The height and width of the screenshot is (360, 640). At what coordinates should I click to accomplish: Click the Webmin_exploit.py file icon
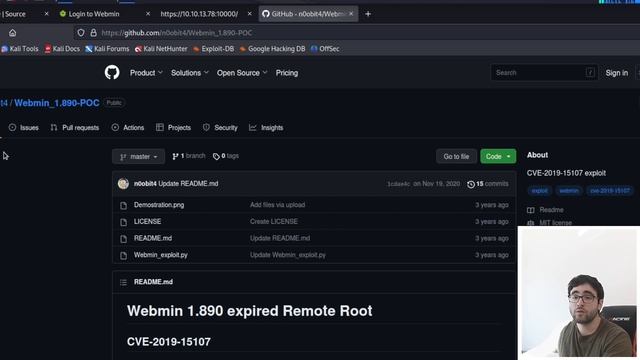(x=123, y=256)
